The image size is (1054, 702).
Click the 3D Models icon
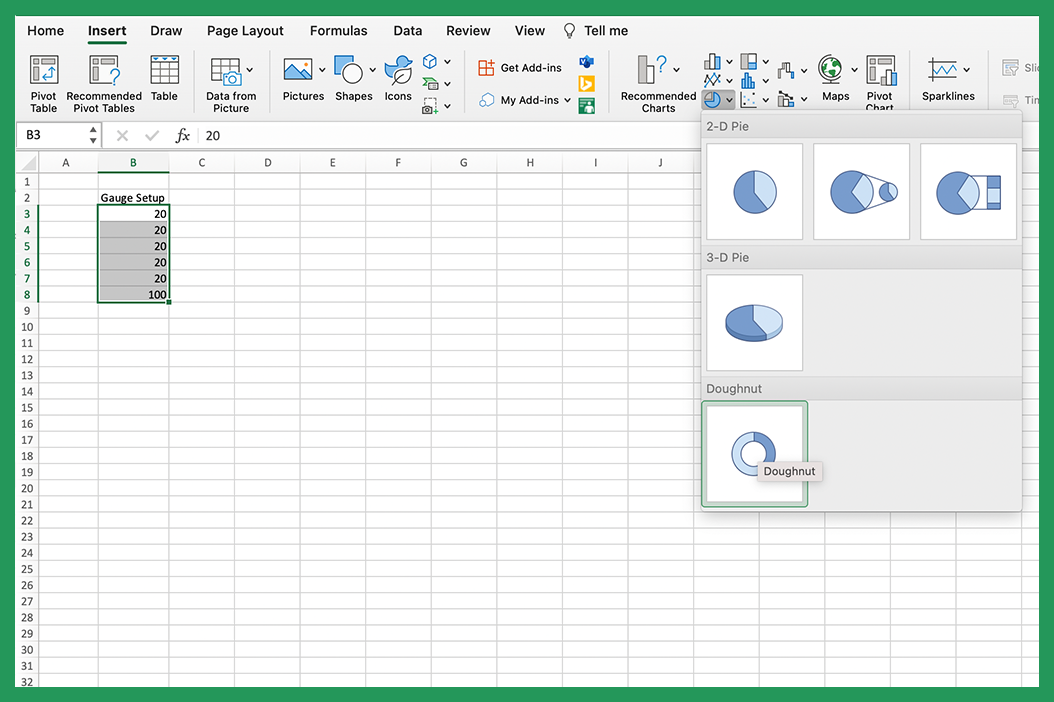pyautogui.click(x=431, y=60)
